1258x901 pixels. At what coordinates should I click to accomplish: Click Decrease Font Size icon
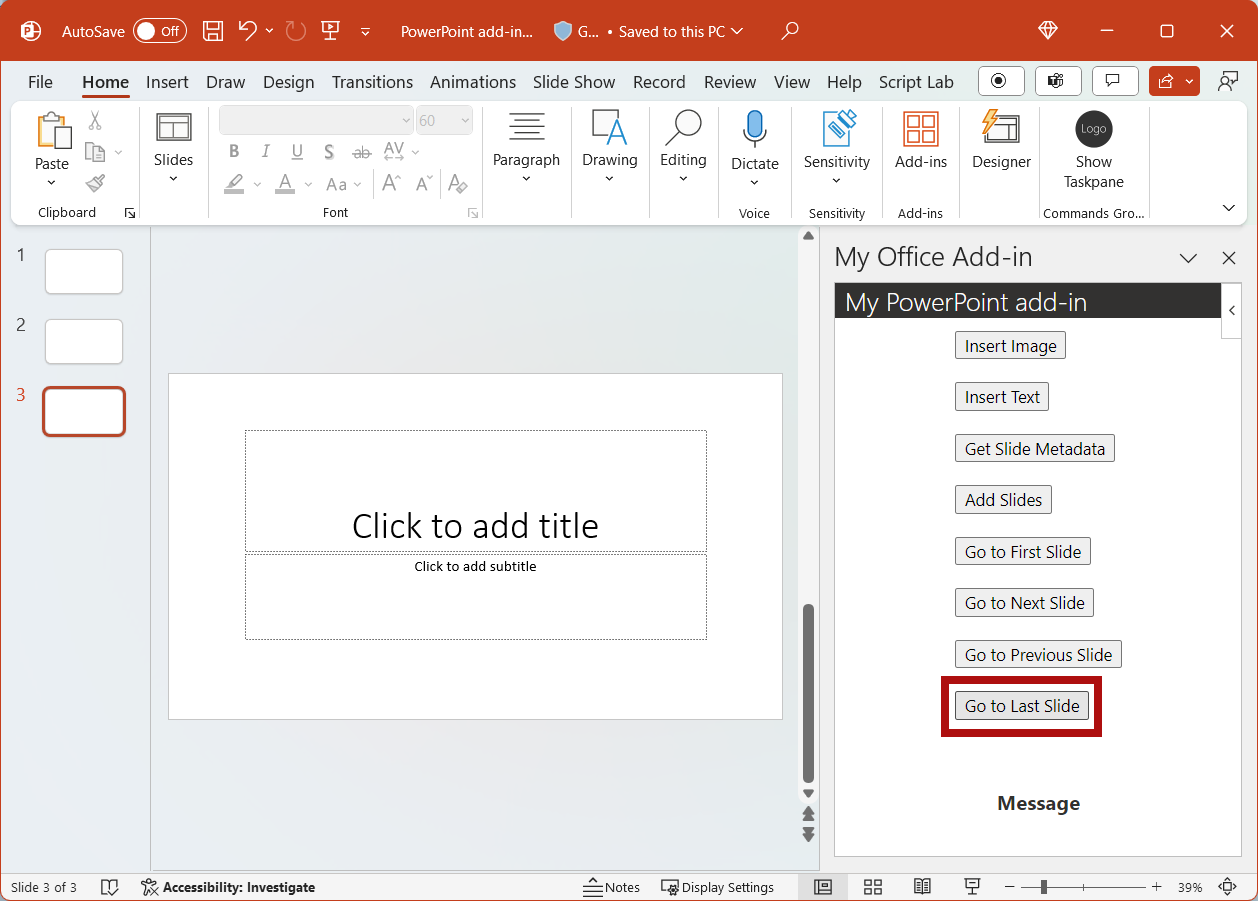click(424, 184)
